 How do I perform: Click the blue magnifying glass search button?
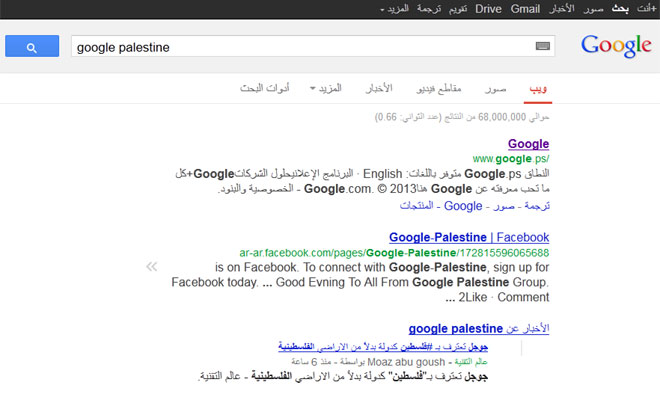31,47
